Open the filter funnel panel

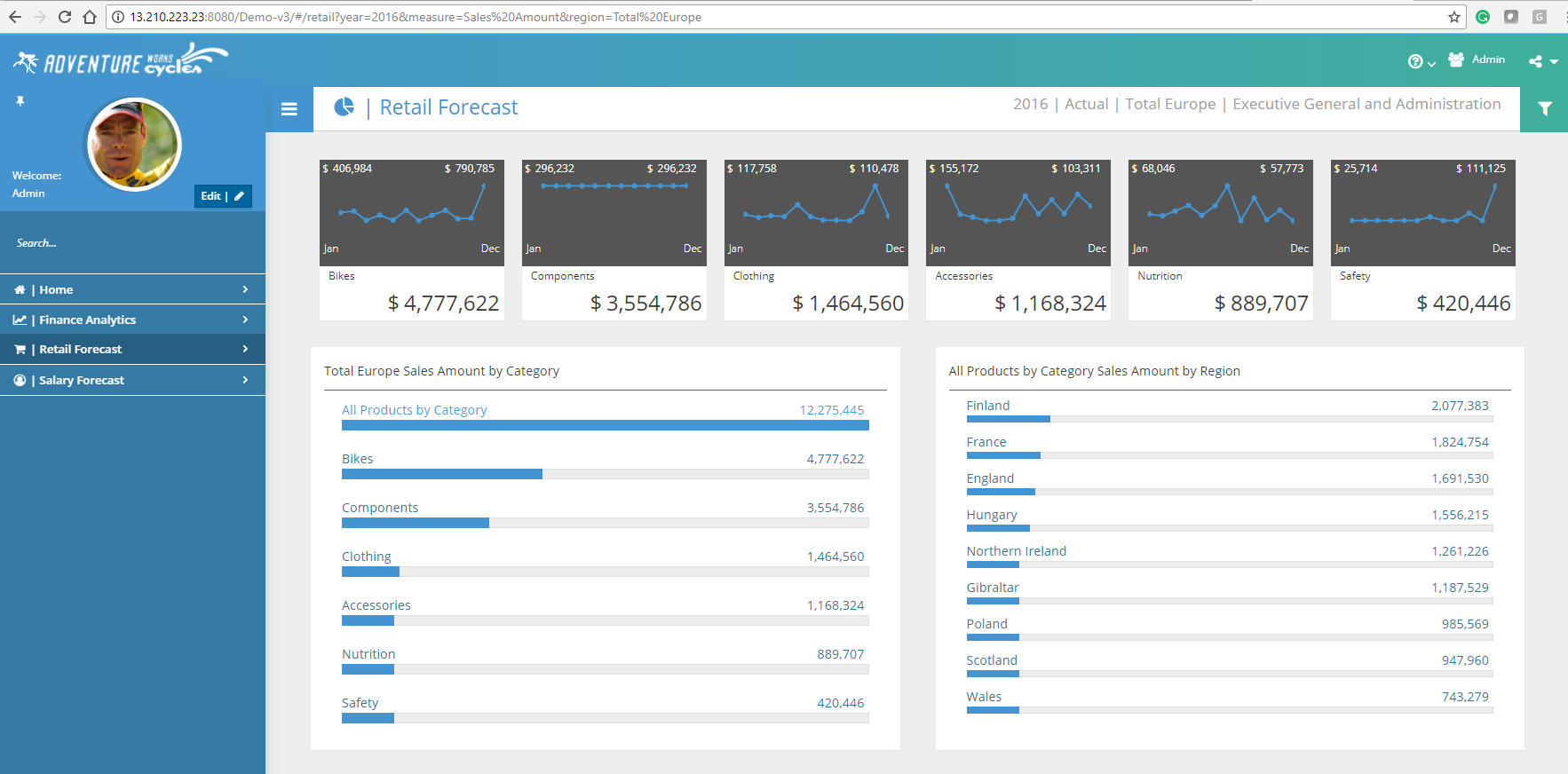[1544, 109]
